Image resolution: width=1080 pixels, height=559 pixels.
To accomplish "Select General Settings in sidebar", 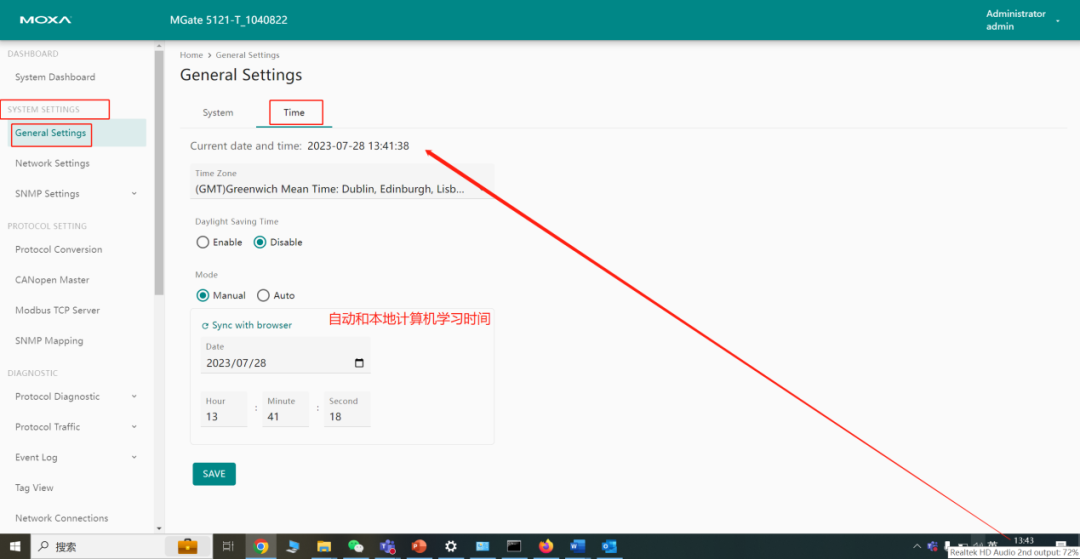I will [51, 133].
